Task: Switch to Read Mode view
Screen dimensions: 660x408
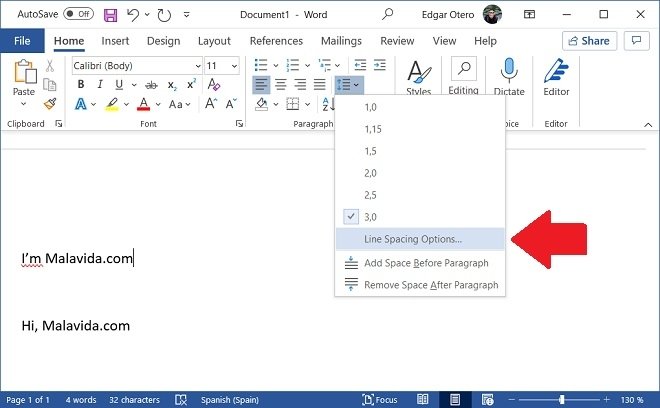Action: (423, 399)
